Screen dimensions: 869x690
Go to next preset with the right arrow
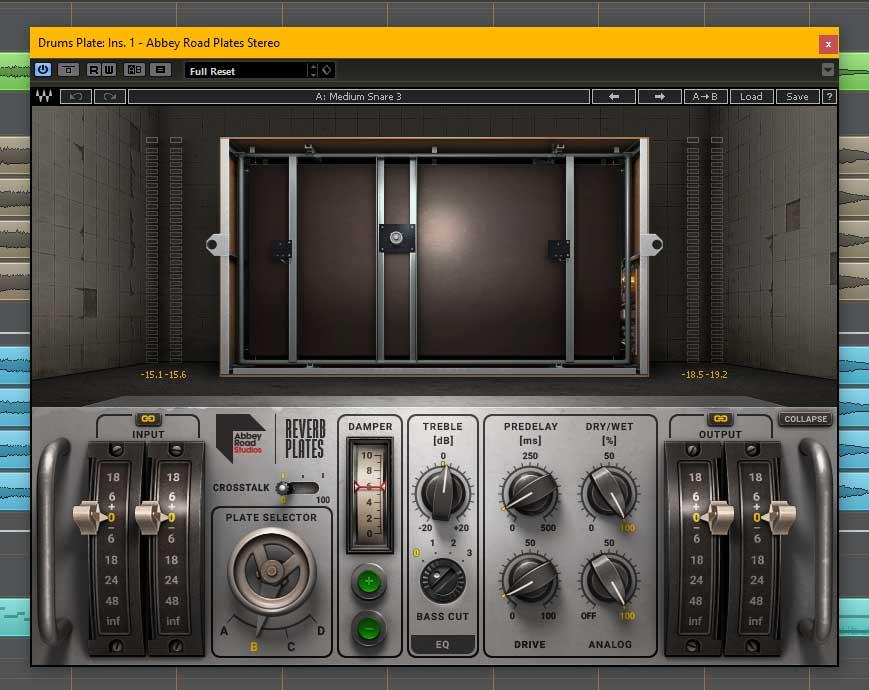point(660,96)
